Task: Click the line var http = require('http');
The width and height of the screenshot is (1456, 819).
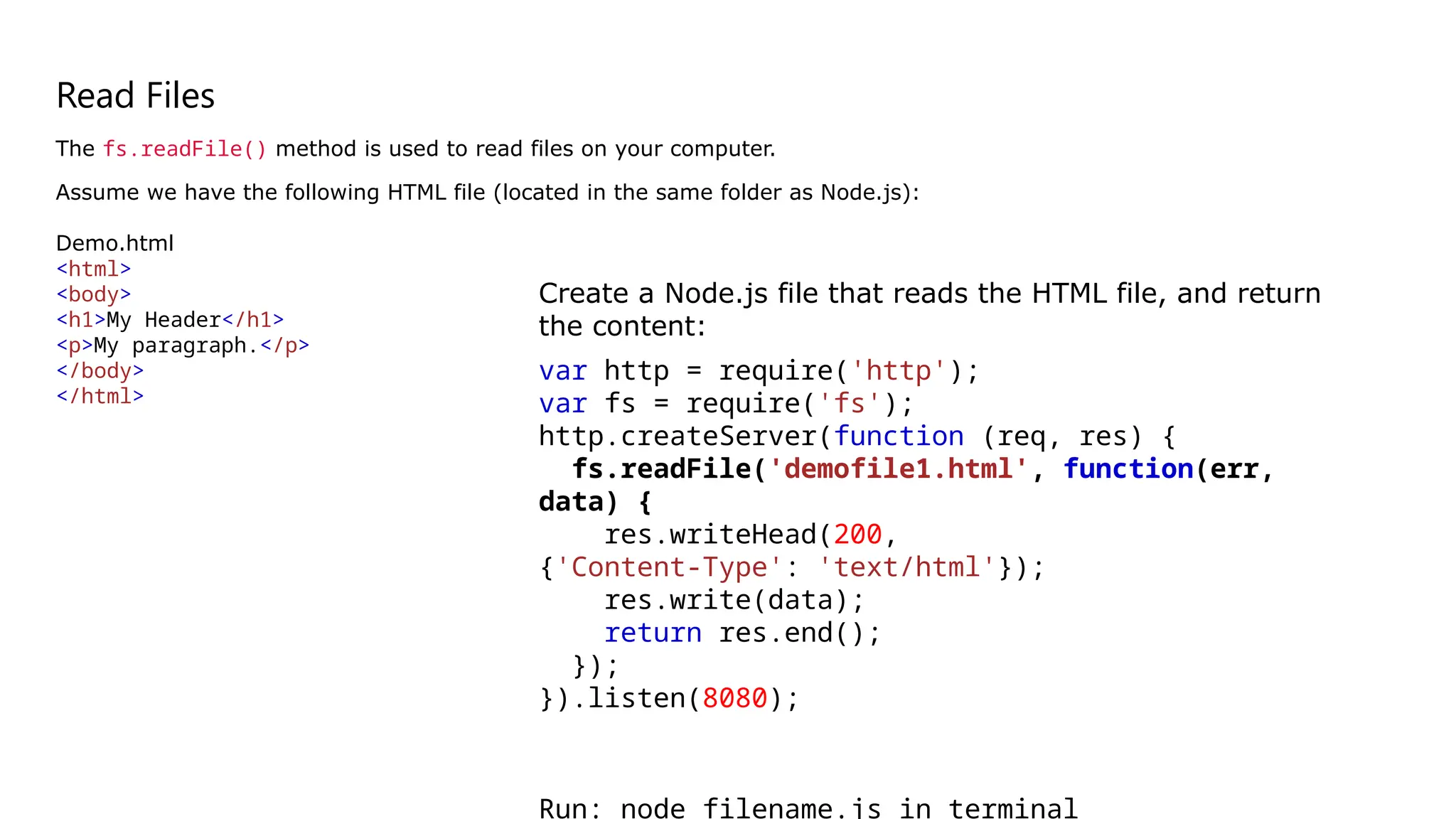Action: (x=759, y=371)
